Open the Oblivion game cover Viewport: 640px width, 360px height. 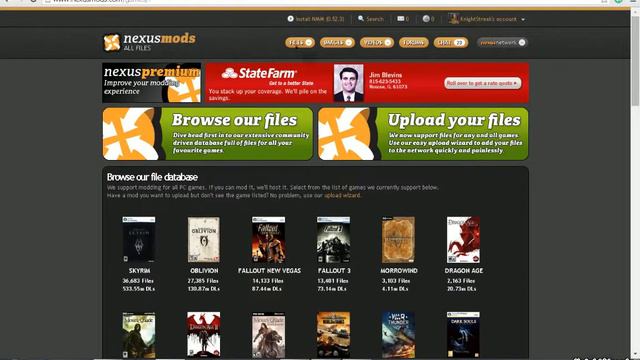[204, 240]
